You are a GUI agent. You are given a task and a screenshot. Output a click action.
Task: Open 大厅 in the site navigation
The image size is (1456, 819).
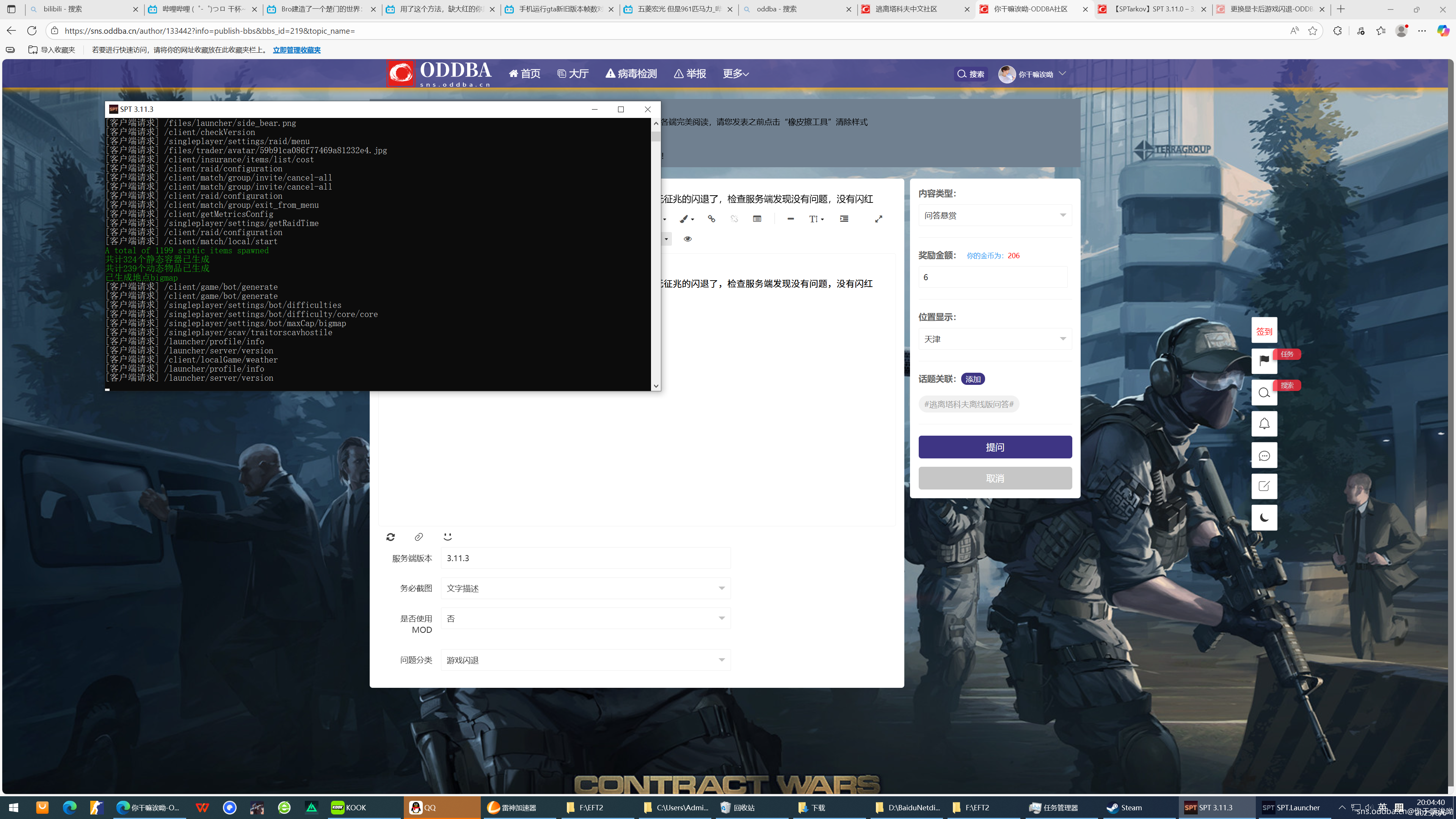coord(573,74)
